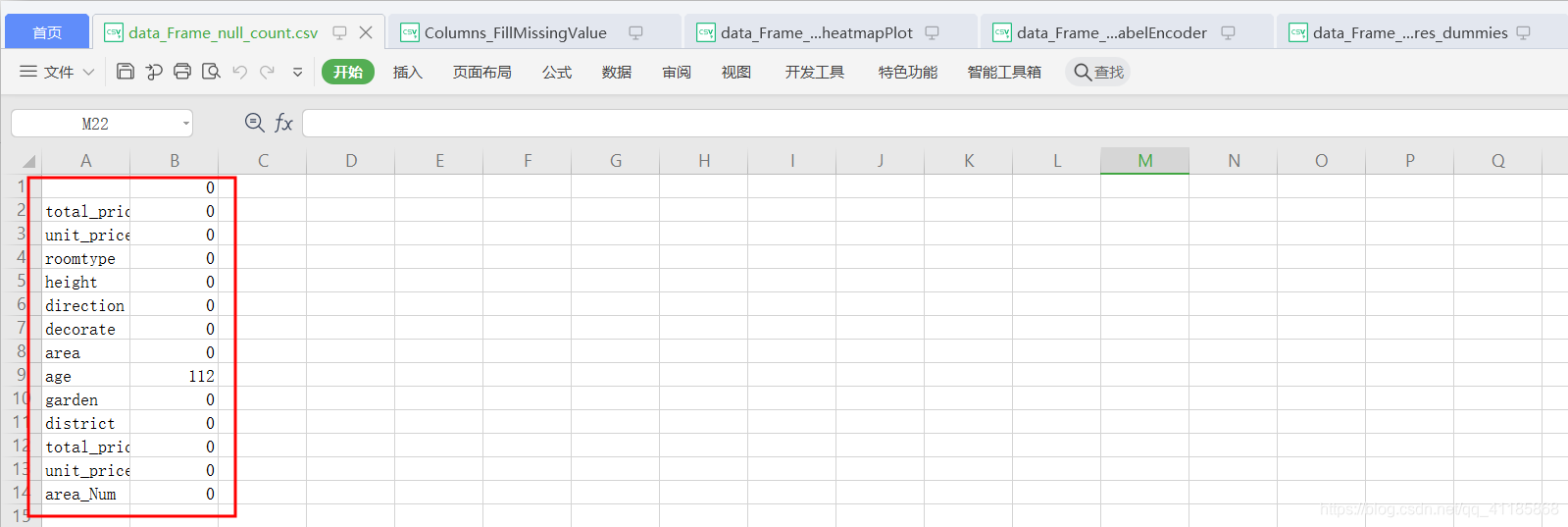Click the monitor icon on abelEncoder tab
The width and height of the screenshot is (1568, 527).
click(x=1228, y=32)
